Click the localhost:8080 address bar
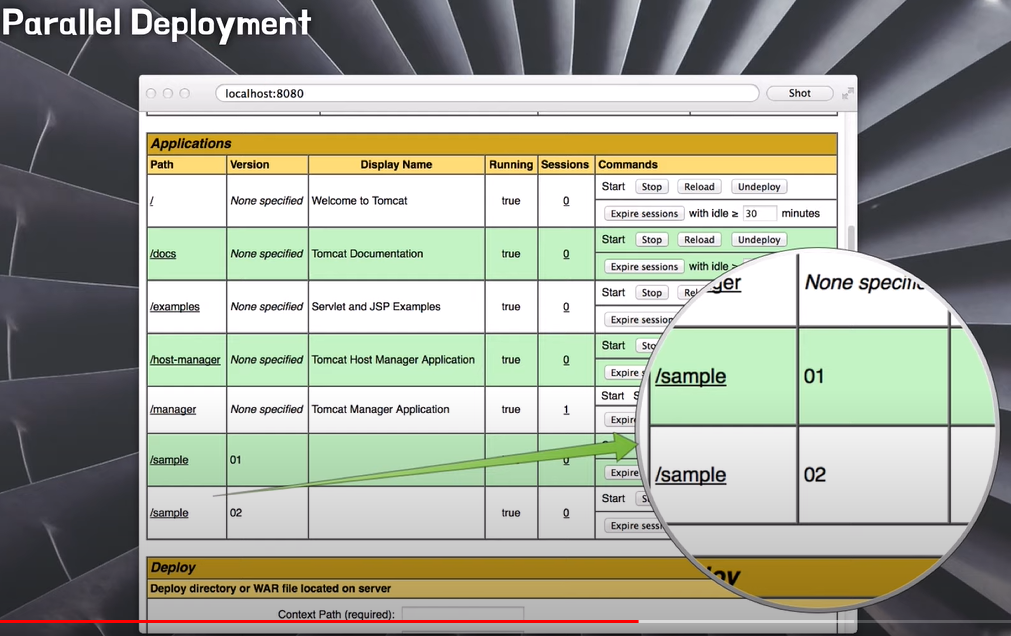 pos(487,94)
